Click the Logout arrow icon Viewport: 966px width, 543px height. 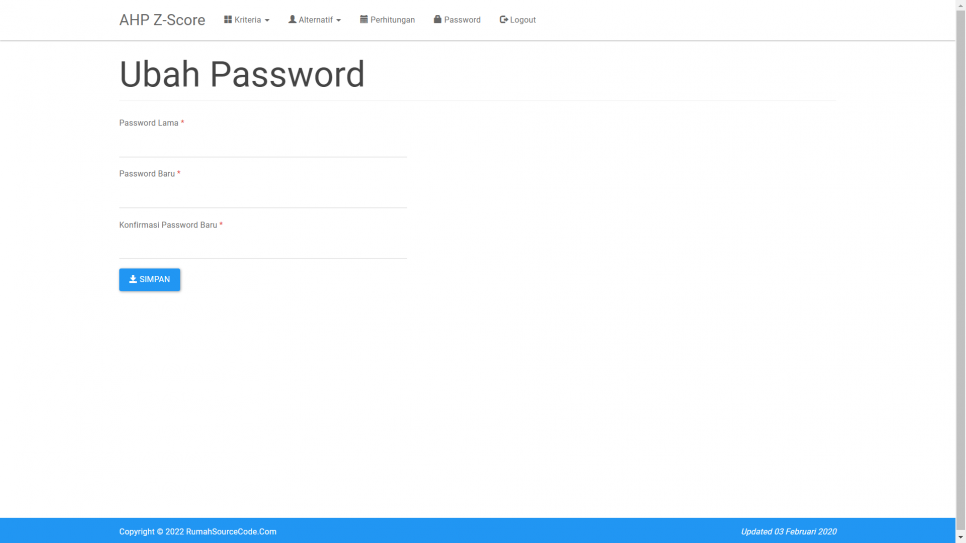(x=503, y=20)
